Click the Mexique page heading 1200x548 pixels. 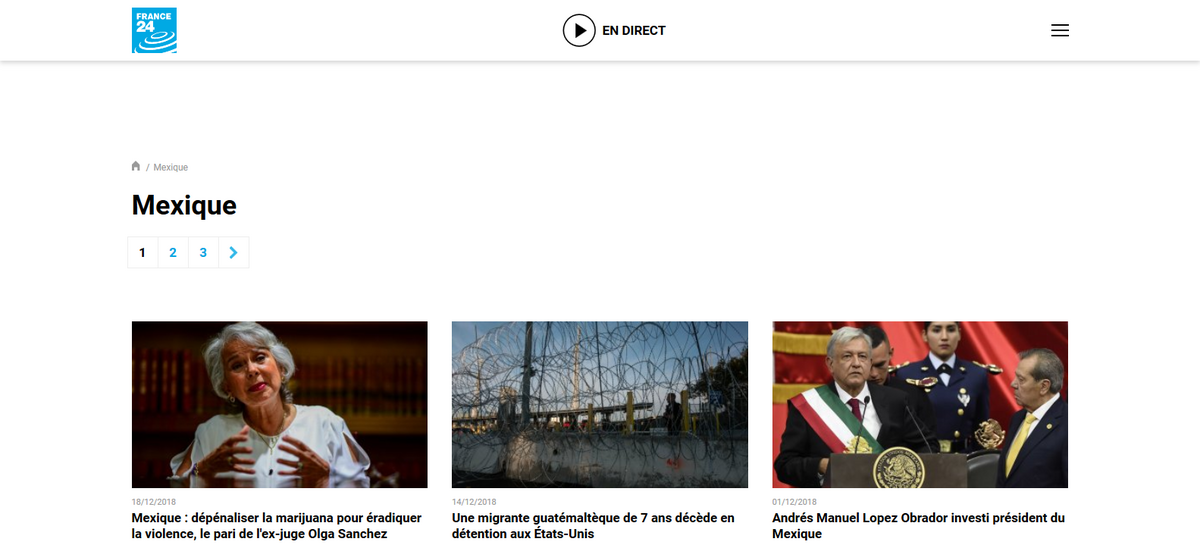pyautogui.click(x=184, y=205)
